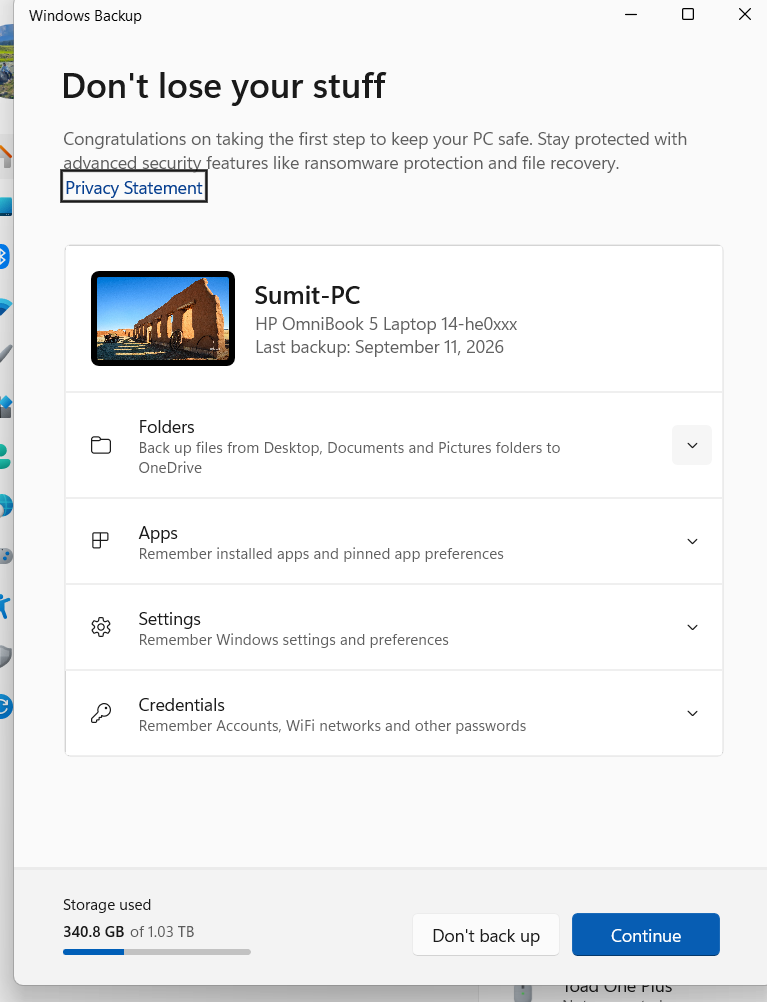Expand the Credentials section chevron
Image resolution: width=767 pixels, height=1002 pixels.
pyautogui.click(x=692, y=713)
